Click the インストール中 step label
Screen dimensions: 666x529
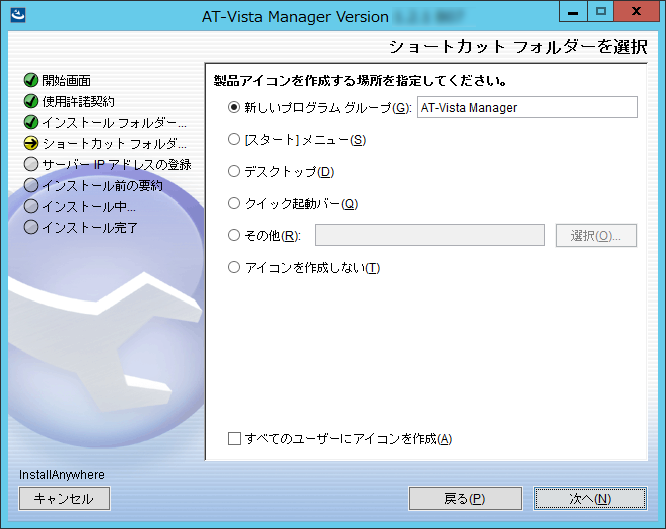tap(89, 207)
